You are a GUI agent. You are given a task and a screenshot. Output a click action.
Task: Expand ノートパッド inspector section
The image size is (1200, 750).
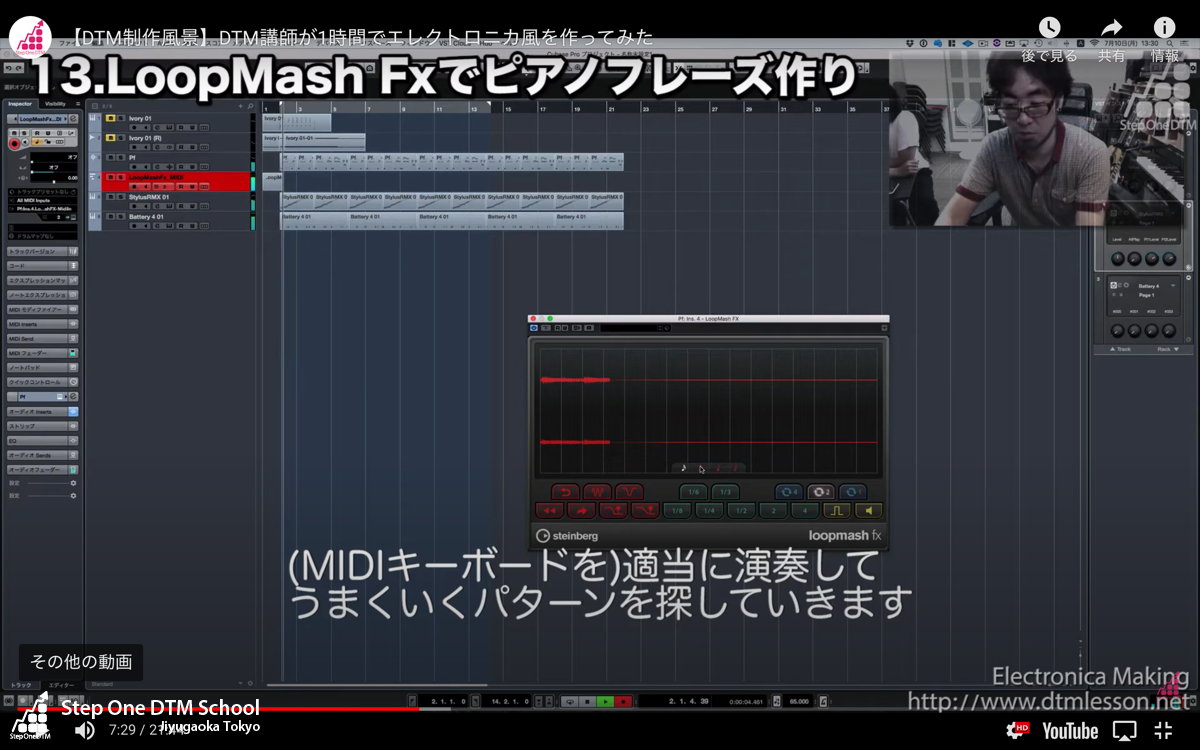coord(42,367)
